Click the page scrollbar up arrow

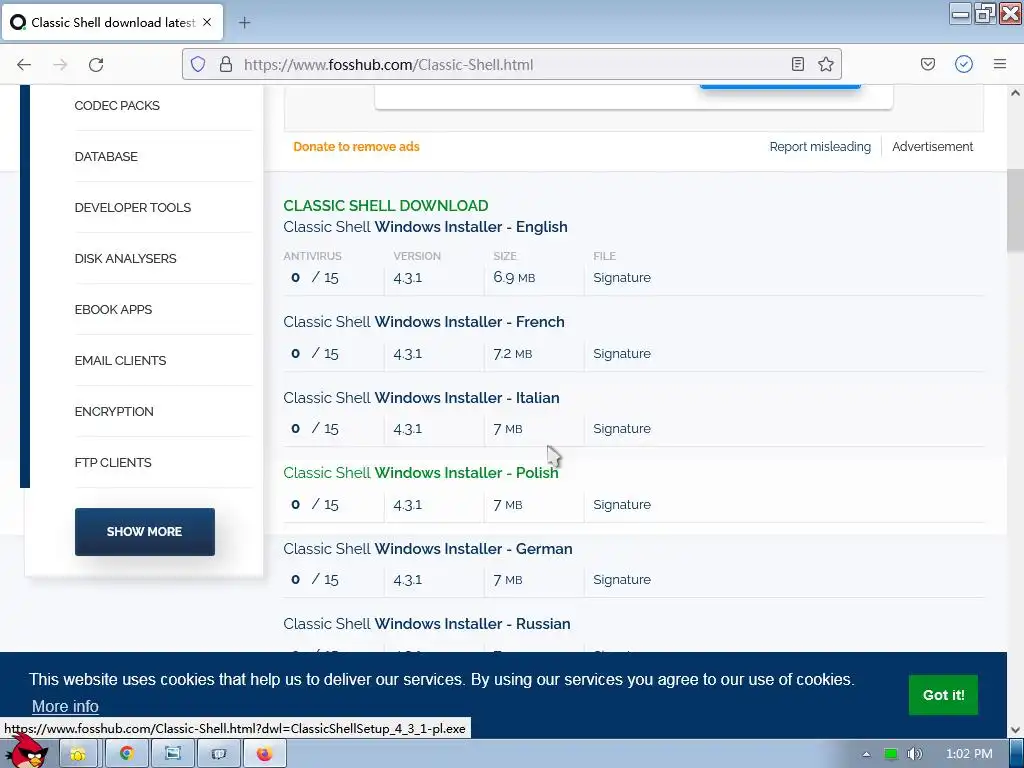[1015, 93]
